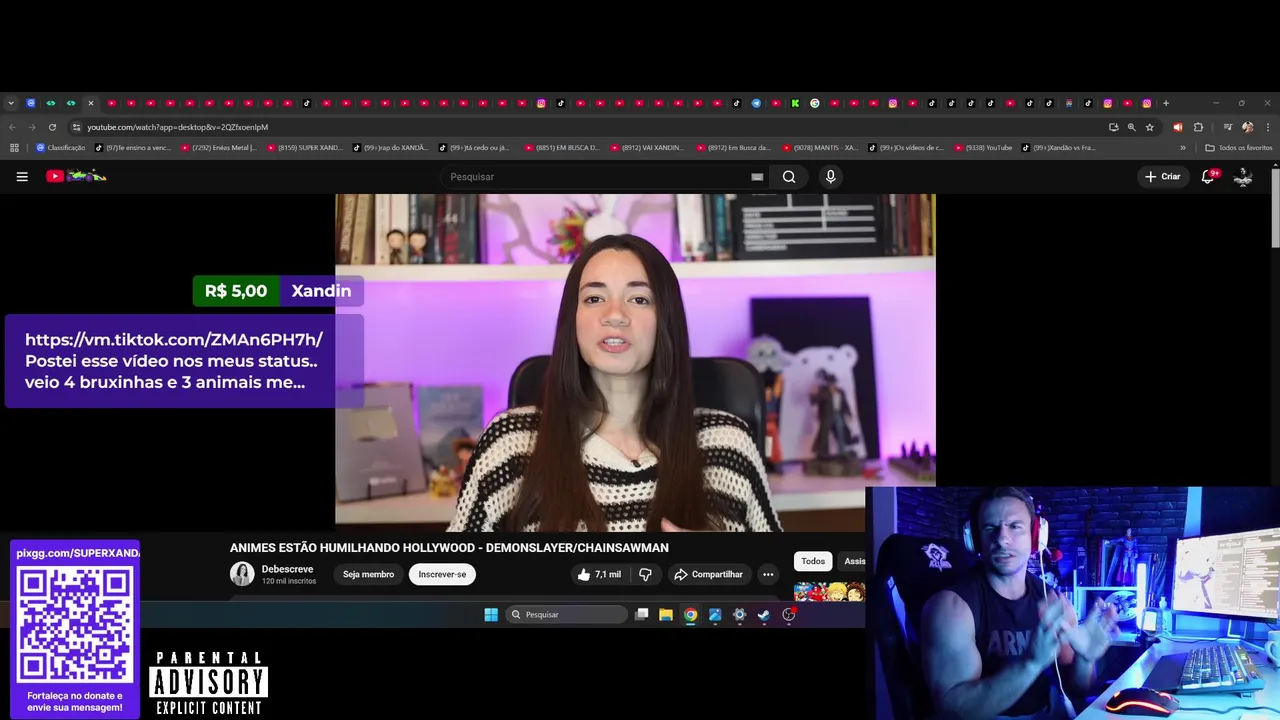The image size is (1280, 720).
Task: Open the YouTube account avatar menu
Action: pos(1243,176)
